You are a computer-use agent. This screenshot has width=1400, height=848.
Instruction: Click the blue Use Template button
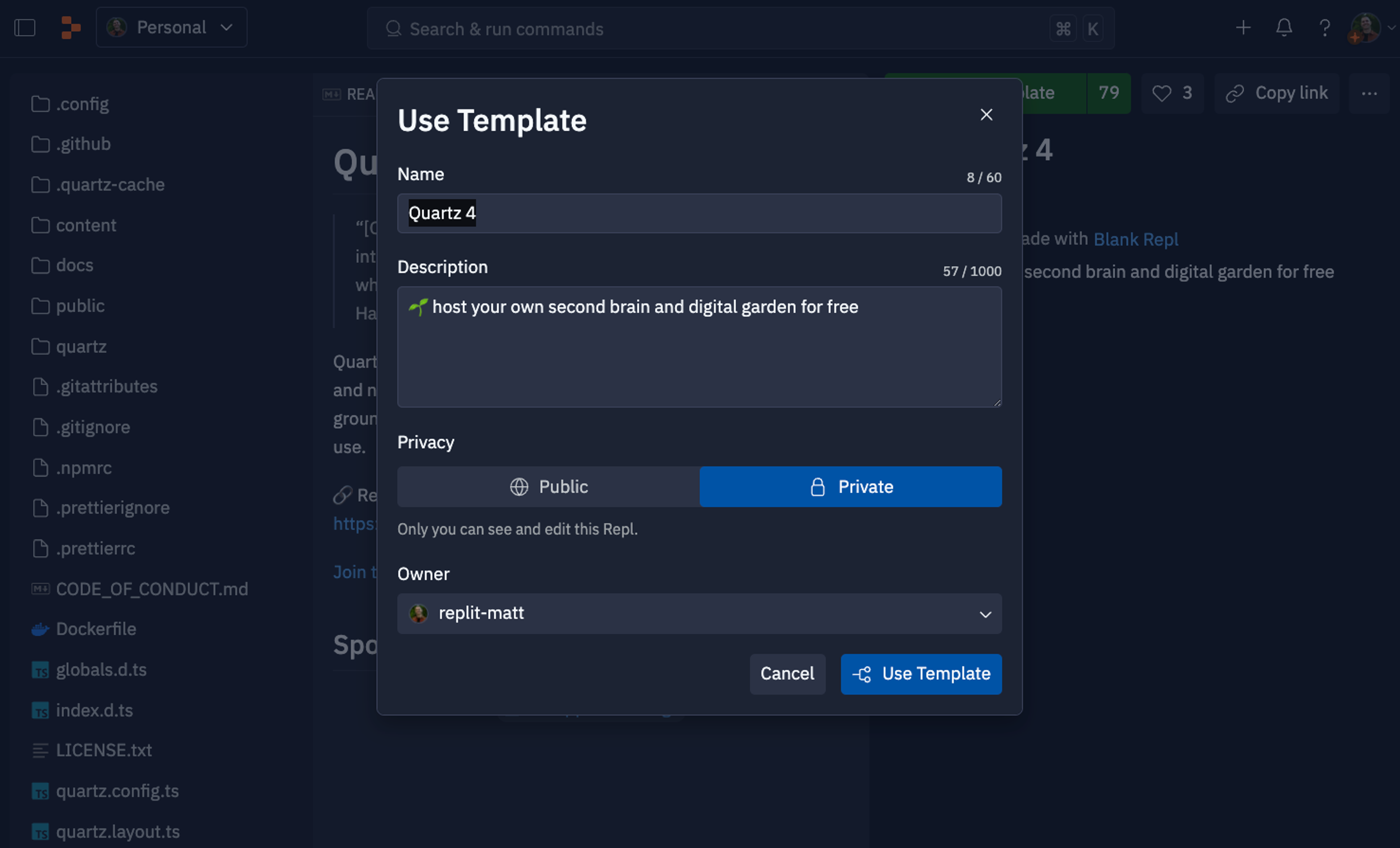[x=921, y=674]
